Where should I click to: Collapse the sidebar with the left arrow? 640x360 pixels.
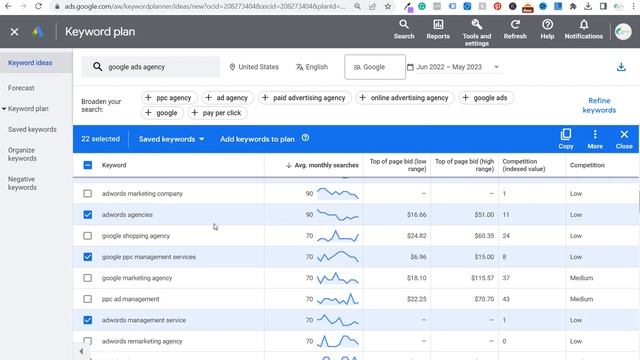click(x=81, y=351)
